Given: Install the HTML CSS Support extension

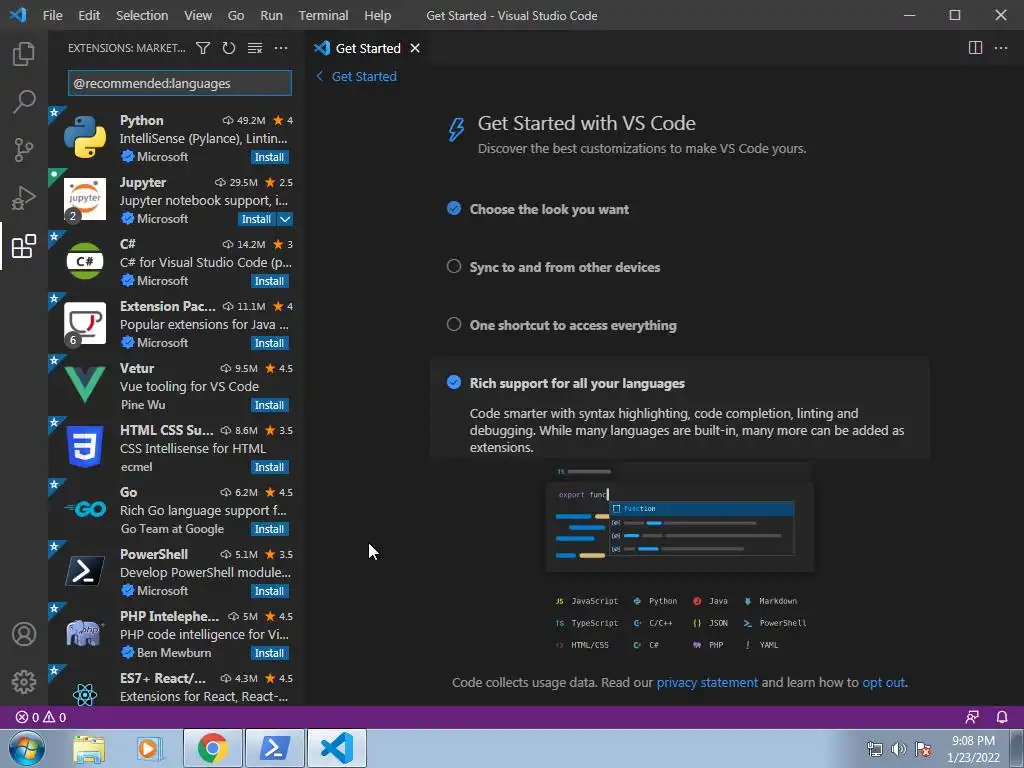Looking at the screenshot, I should pos(270,468).
